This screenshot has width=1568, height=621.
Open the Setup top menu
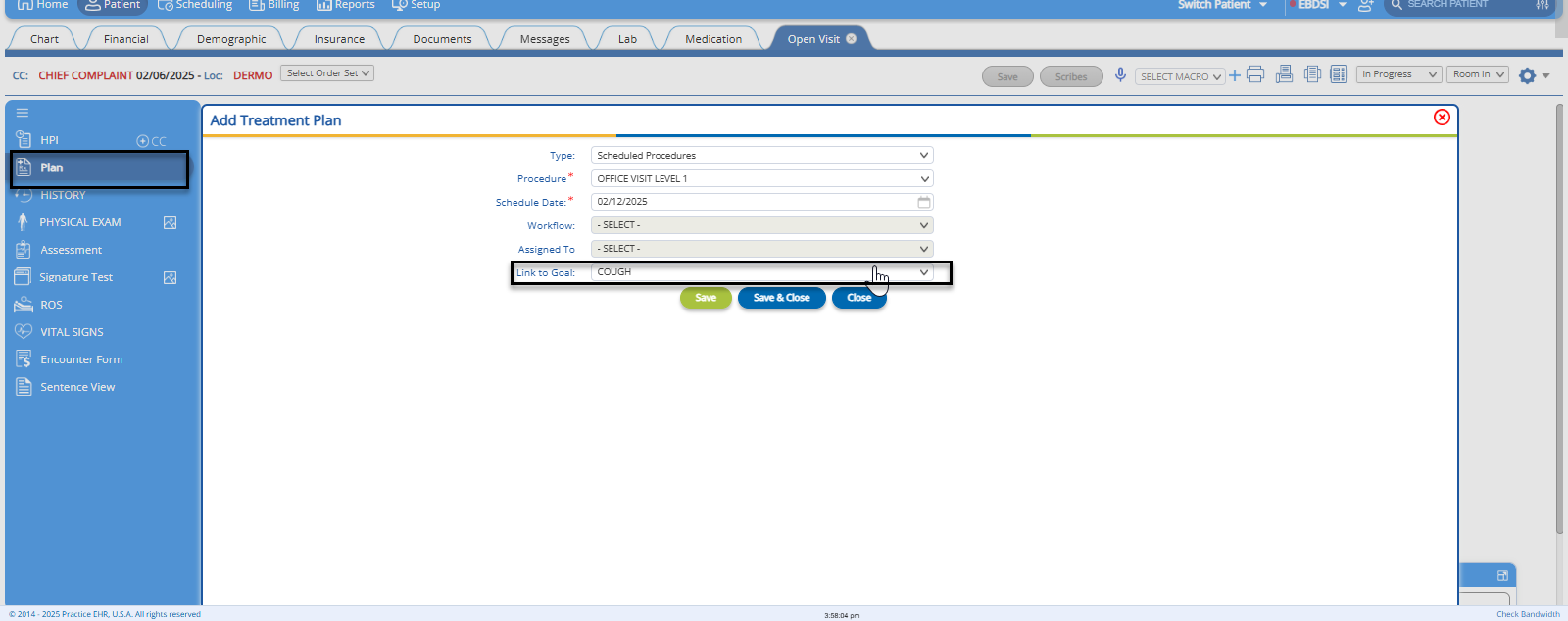coord(416,5)
